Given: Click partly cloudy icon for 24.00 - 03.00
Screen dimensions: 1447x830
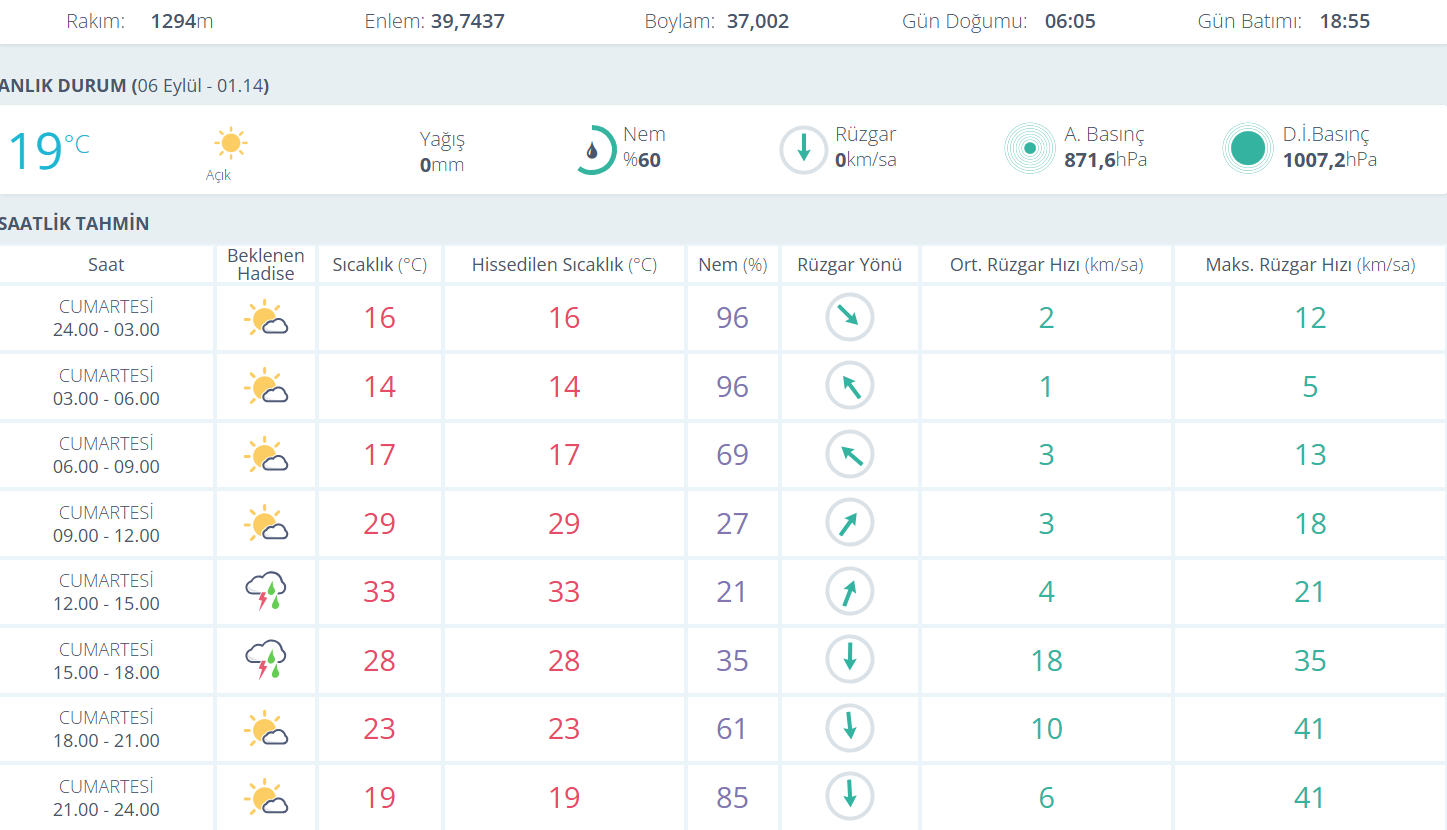Looking at the screenshot, I should pyautogui.click(x=266, y=318).
